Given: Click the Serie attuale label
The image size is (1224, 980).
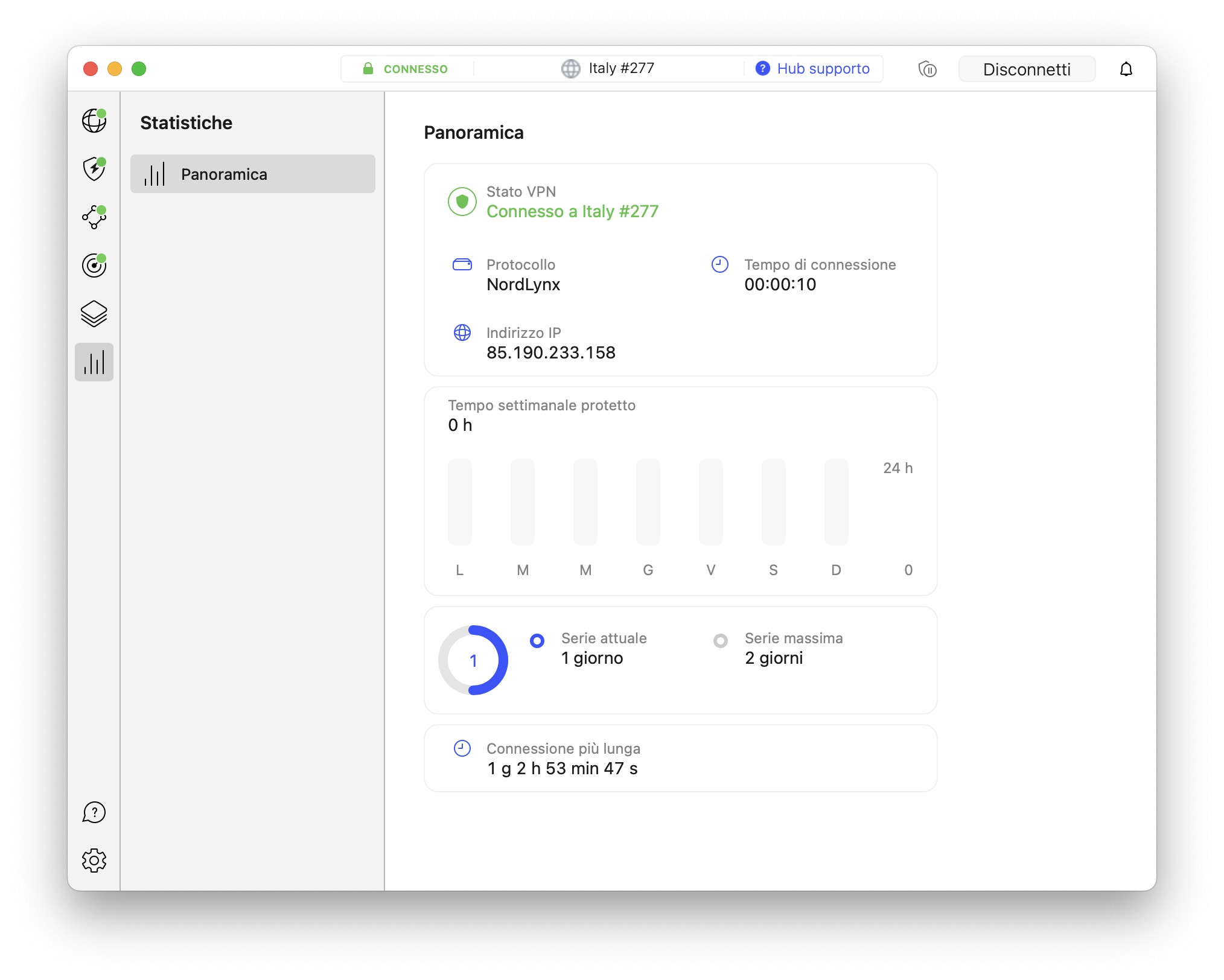Looking at the screenshot, I should click(x=604, y=638).
